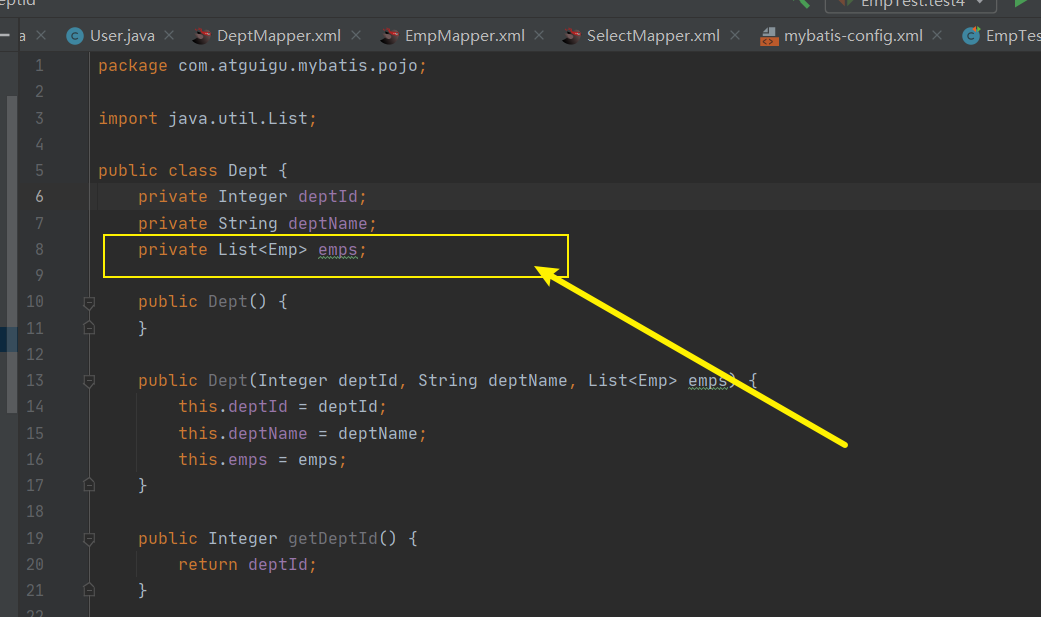
Task: Close the EmpMapper.xml tab
Action: point(539,35)
